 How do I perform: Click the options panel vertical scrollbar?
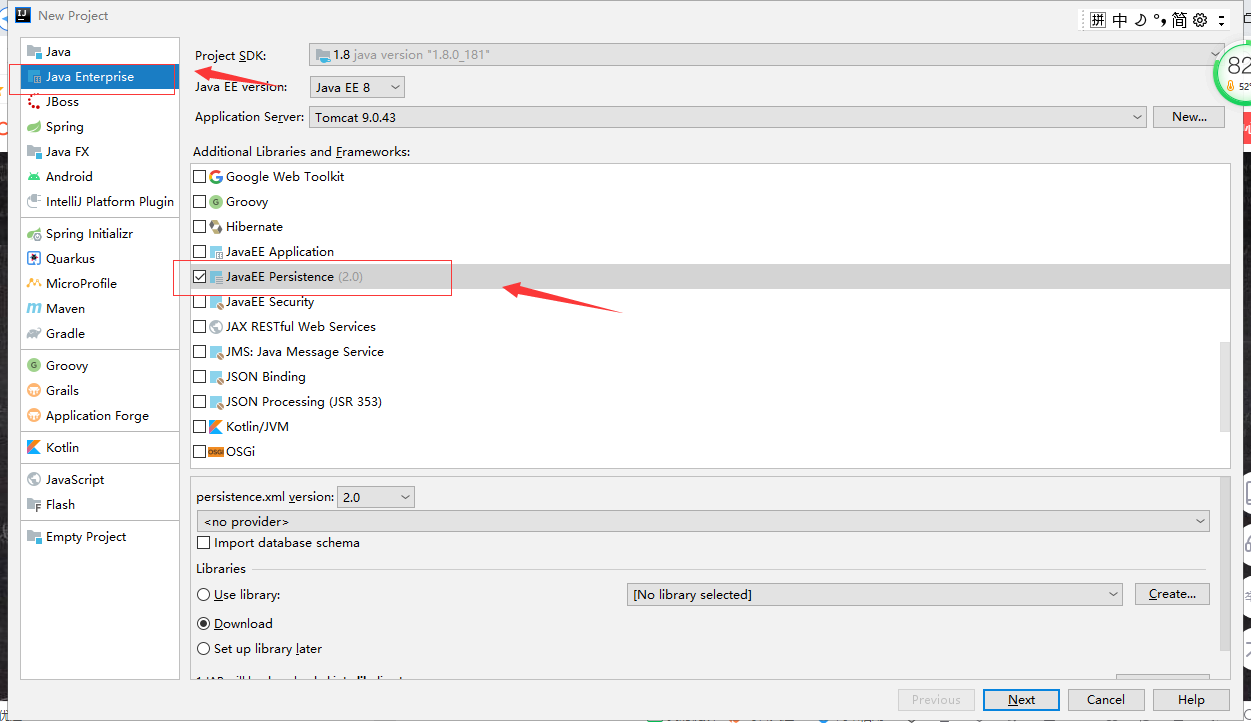(x=1225, y=563)
